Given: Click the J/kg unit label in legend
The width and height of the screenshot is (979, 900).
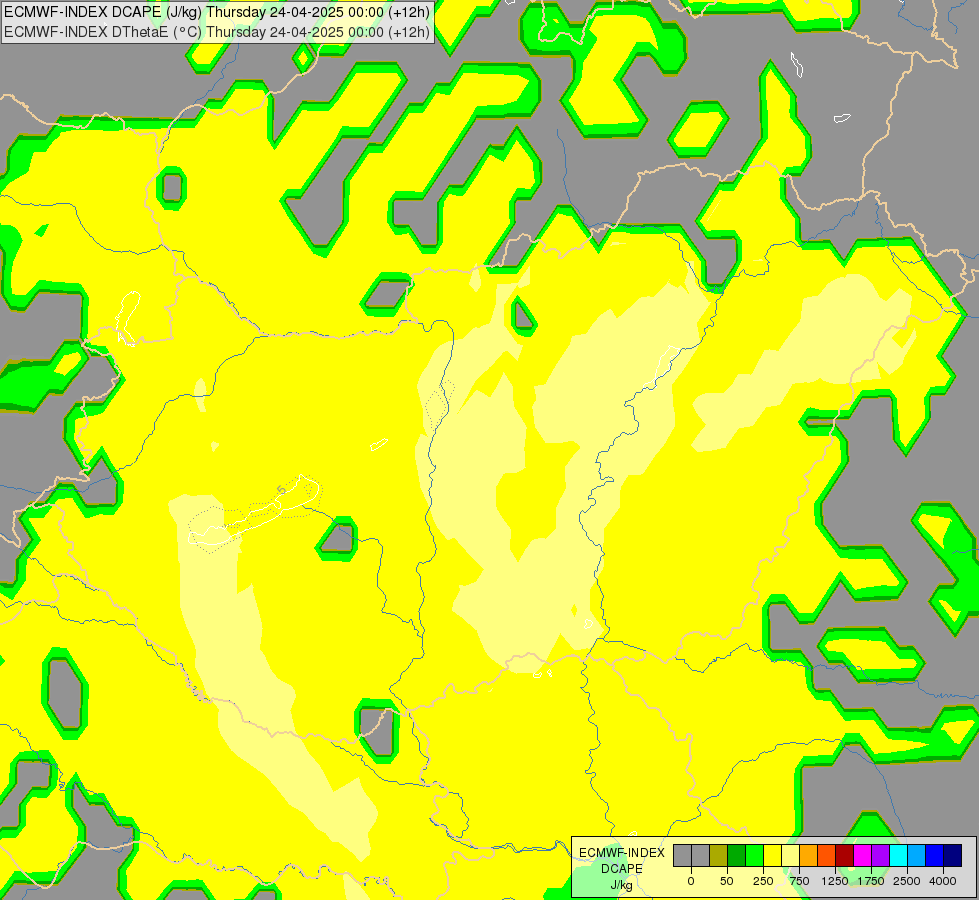Looking at the screenshot, I should tap(622, 885).
